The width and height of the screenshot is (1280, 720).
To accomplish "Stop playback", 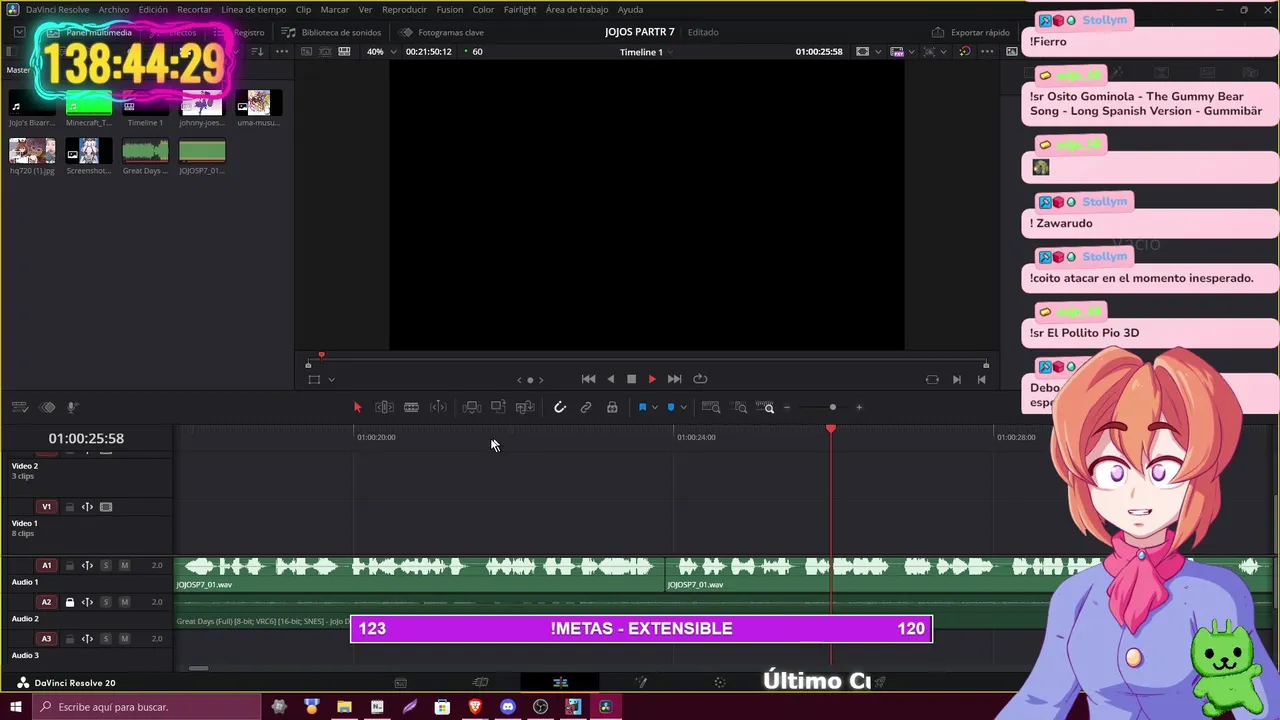I will click(x=631, y=379).
